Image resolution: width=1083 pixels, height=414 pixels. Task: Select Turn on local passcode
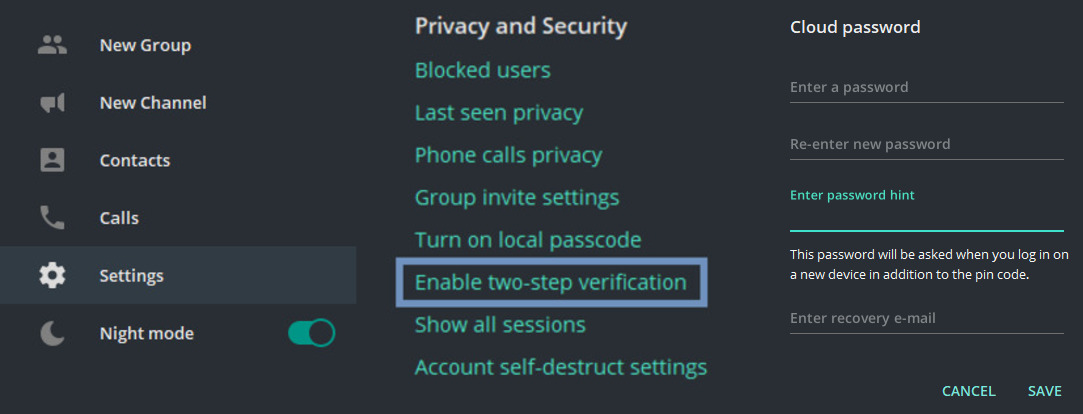point(528,240)
